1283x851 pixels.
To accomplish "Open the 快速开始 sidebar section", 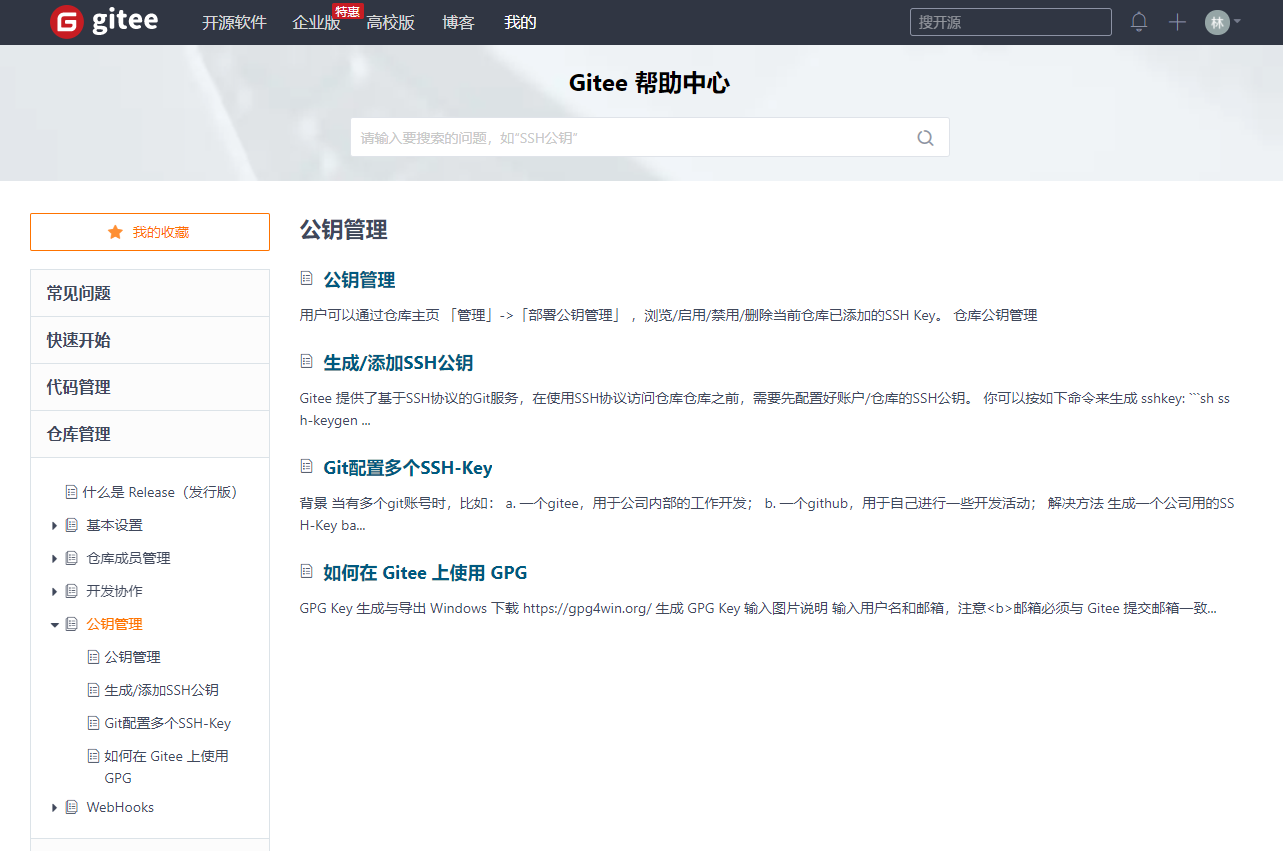I will [x=150, y=340].
